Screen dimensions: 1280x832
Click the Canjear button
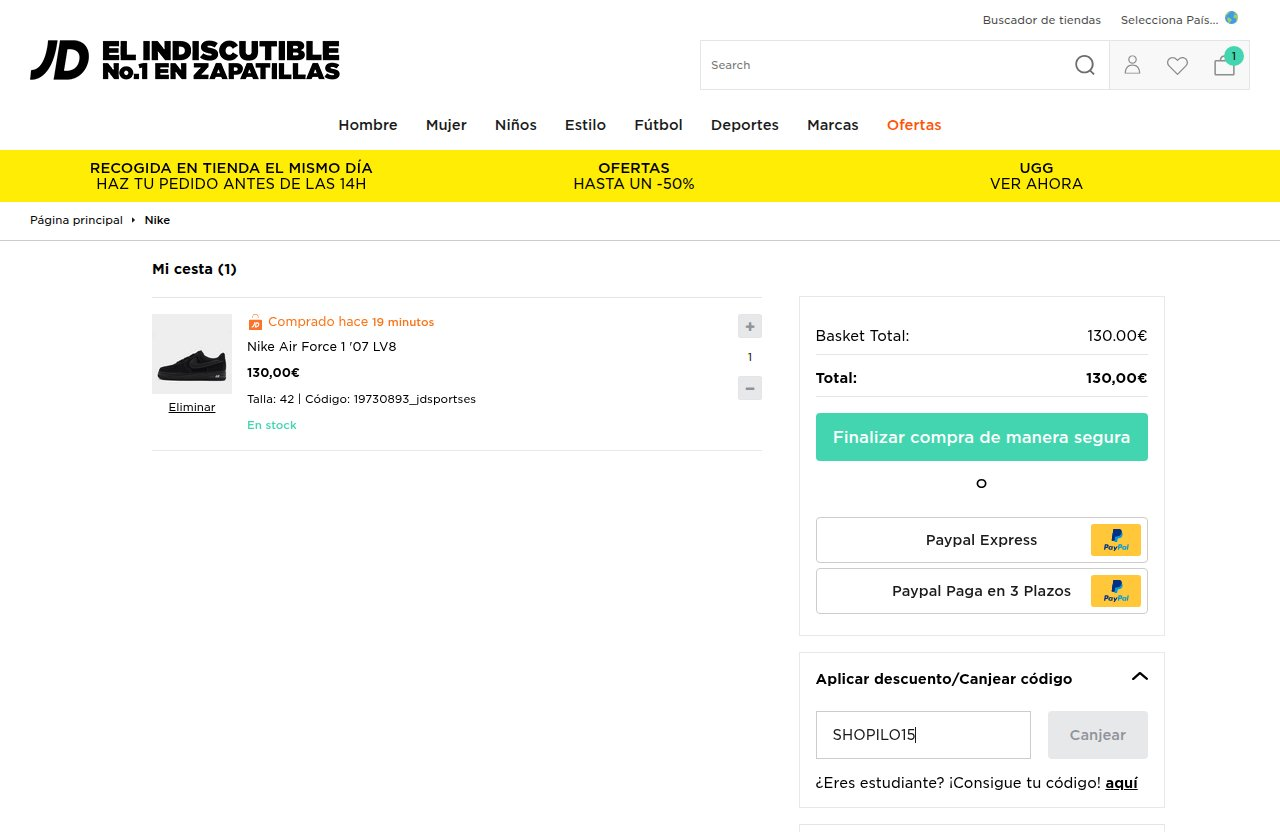[x=1098, y=735]
